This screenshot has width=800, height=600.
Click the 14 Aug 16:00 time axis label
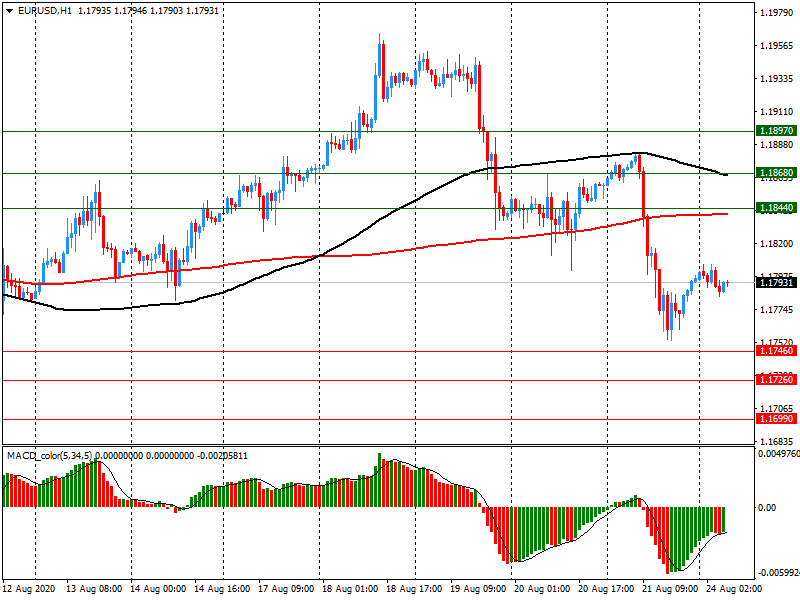(222, 589)
